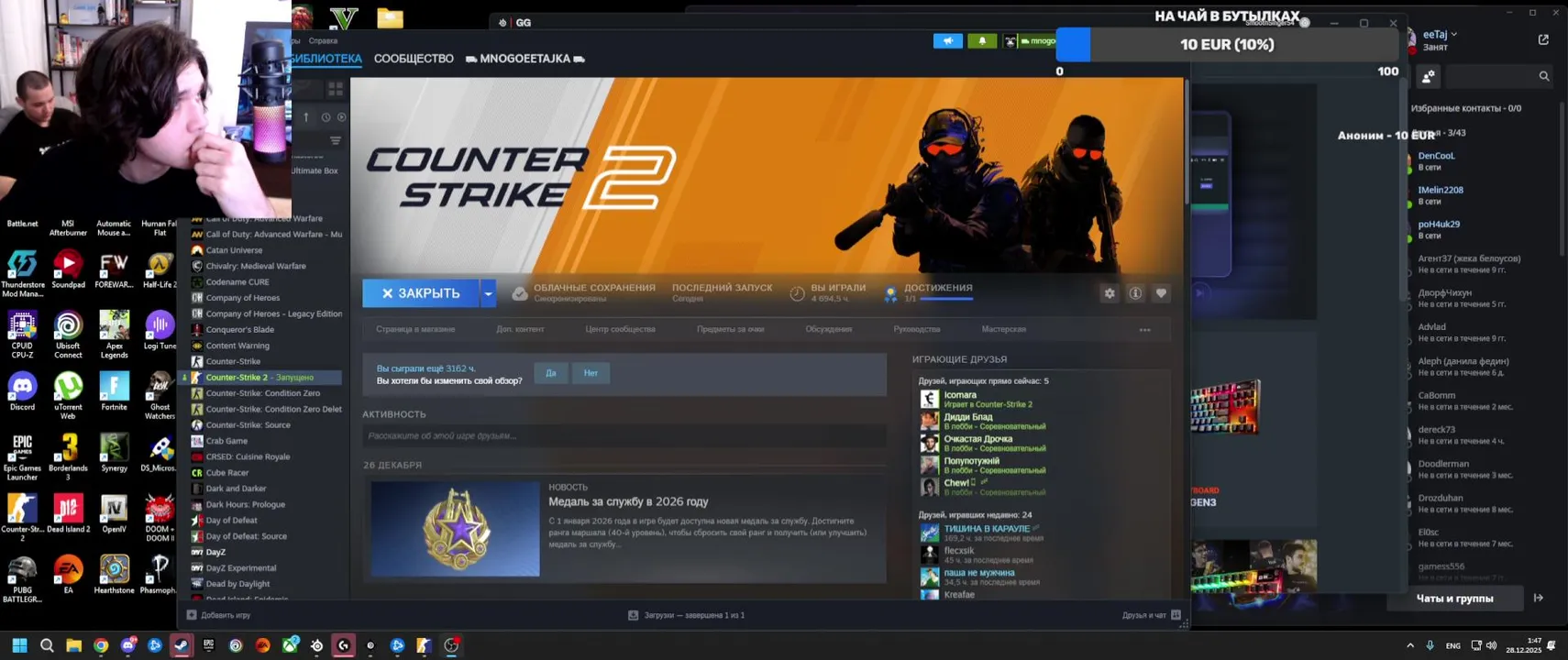
Task: Open Друзья и чат button
Action: pos(1151,615)
